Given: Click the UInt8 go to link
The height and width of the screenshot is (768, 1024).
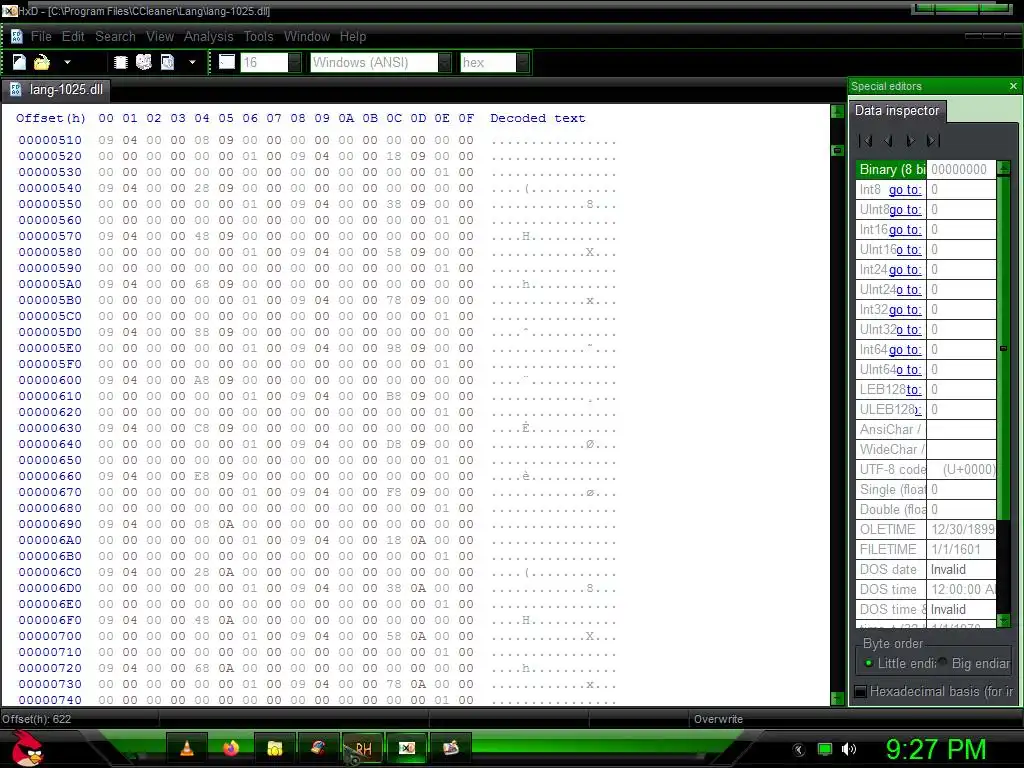Looking at the screenshot, I should pyautogui.click(x=905, y=210).
